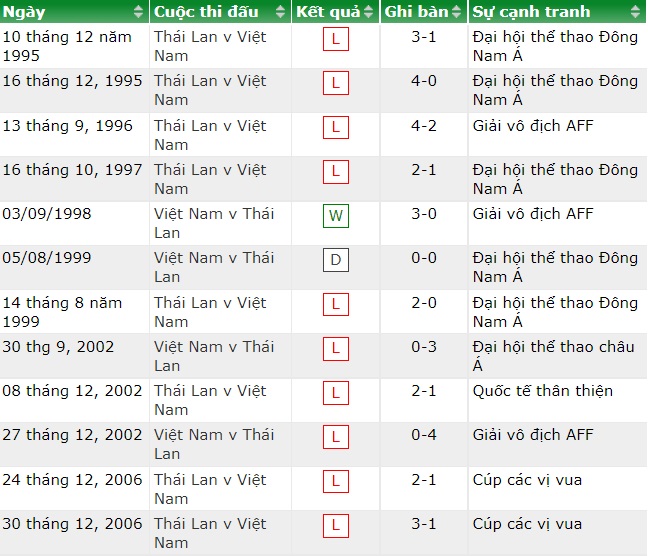Image resolution: width=648 pixels, height=556 pixels.
Task: Select the 0-4 score on 27 tháng 12, 2002
Action: pos(424,435)
